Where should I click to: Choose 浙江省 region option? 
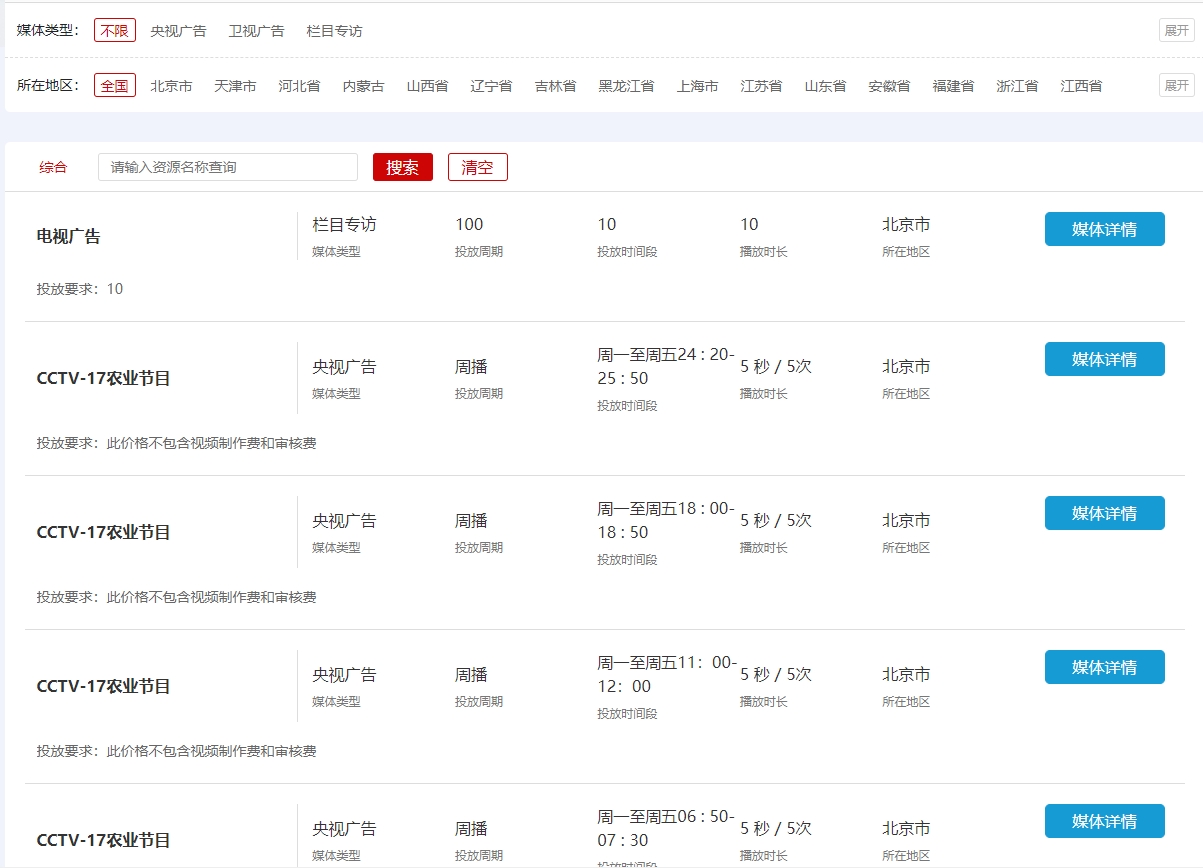pyautogui.click(x=1017, y=86)
